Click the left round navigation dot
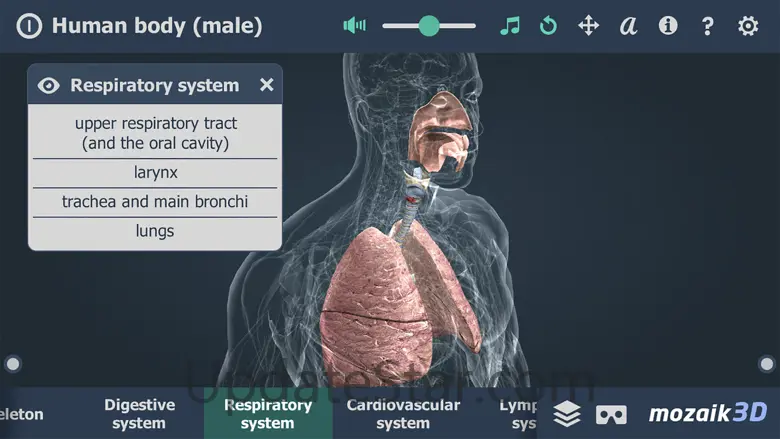Screen dimensions: 780x439 coord(13,364)
